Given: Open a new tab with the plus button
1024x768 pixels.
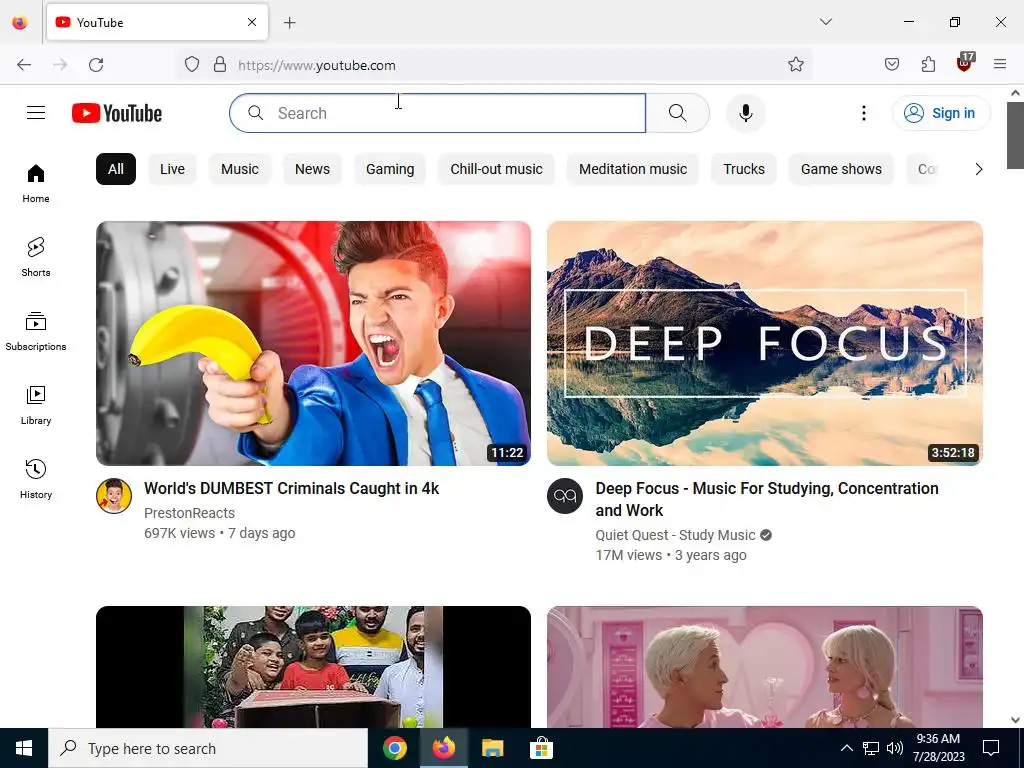Looking at the screenshot, I should [x=290, y=23].
